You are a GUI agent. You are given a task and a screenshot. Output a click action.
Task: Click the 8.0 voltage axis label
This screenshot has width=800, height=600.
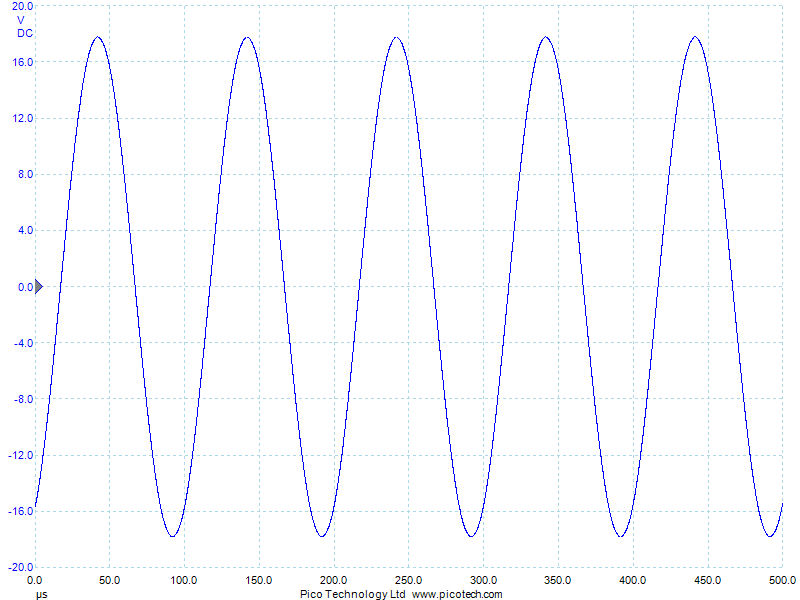26,174
